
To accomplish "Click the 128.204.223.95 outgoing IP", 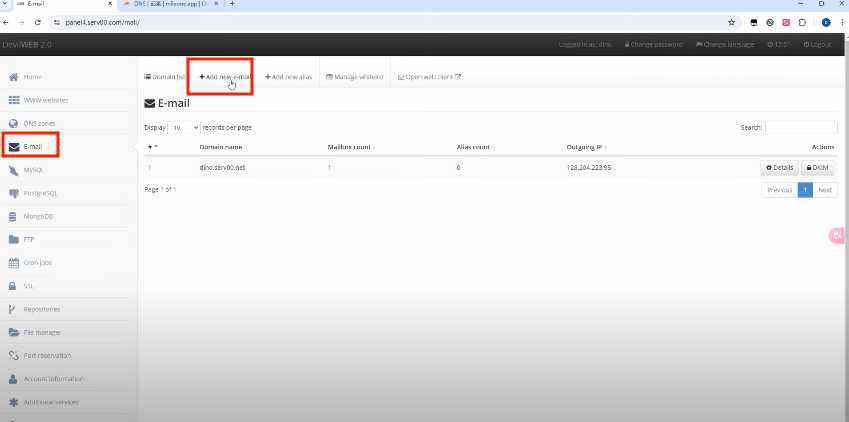I will [x=589, y=168].
